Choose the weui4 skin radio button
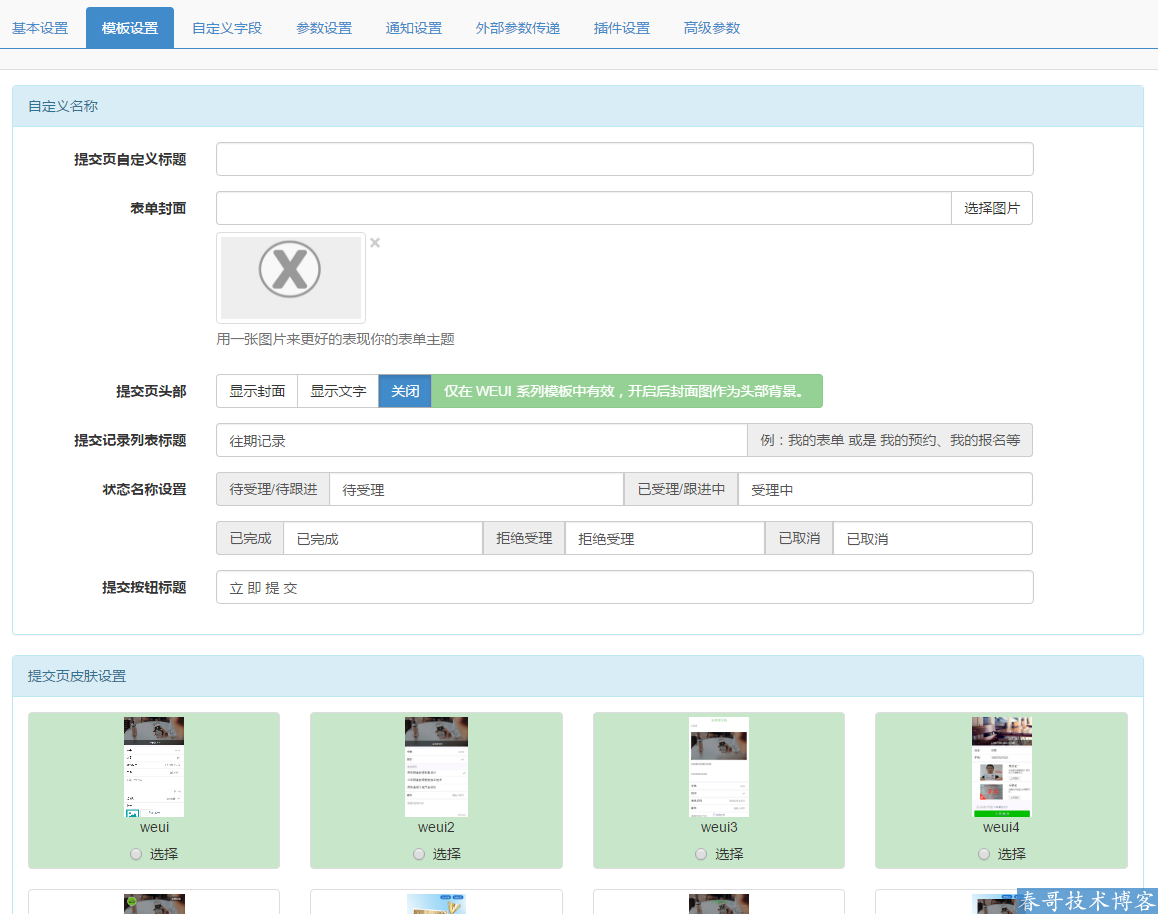The image size is (1158, 914). coord(984,854)
